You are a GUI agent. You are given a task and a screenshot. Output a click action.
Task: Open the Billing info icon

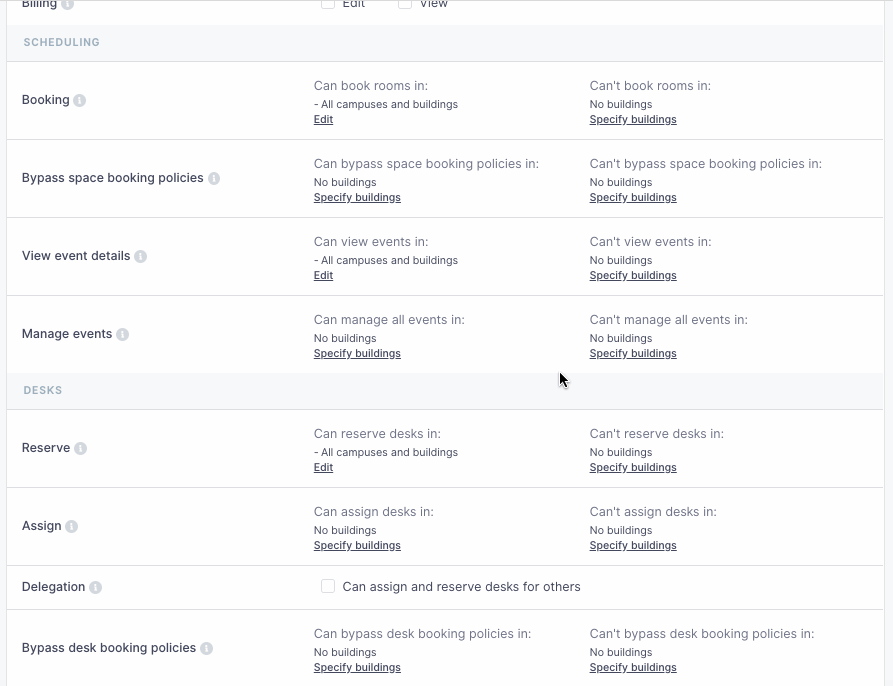coord(65,4)
